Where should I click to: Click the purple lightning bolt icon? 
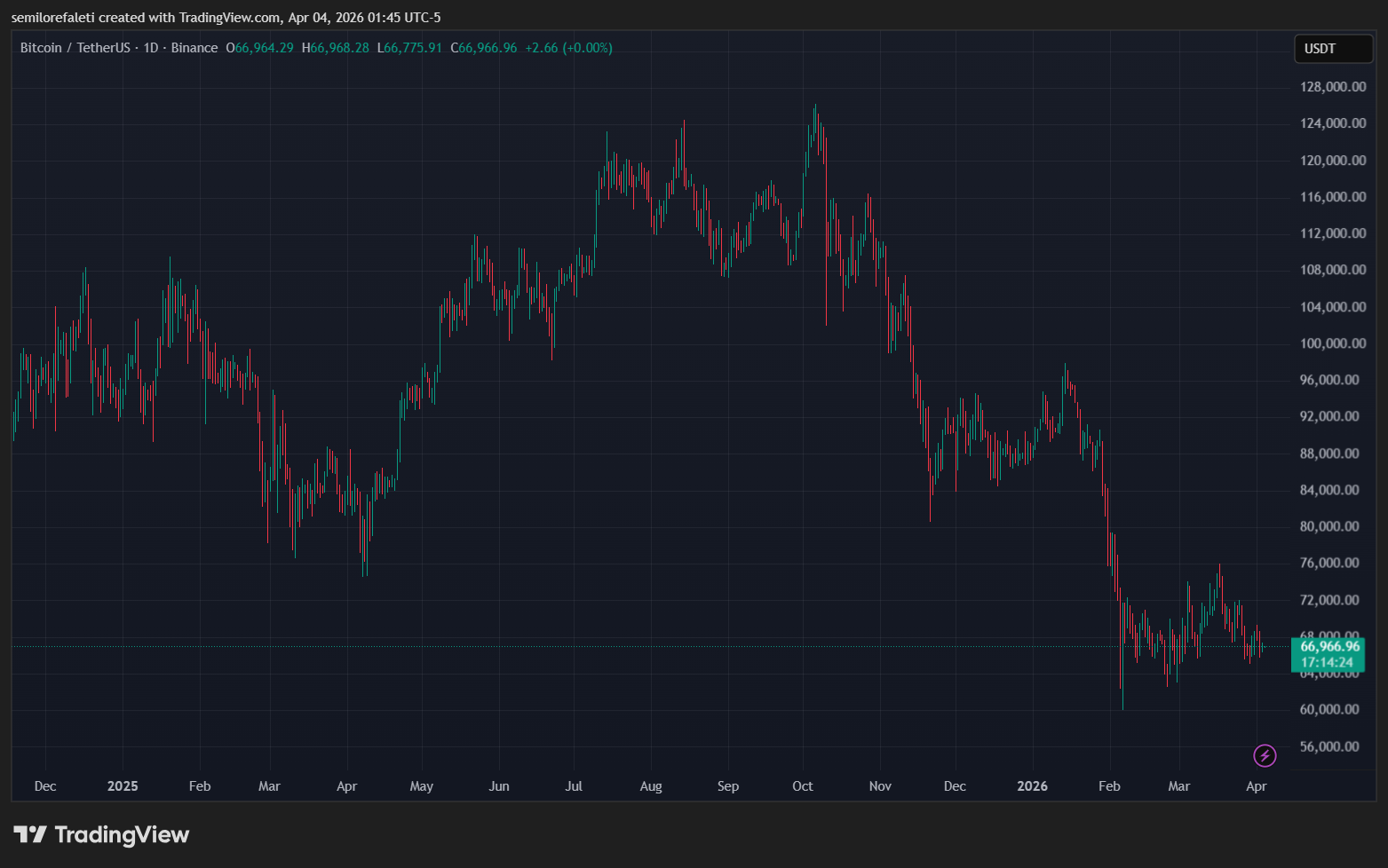tap(1265, 755)
